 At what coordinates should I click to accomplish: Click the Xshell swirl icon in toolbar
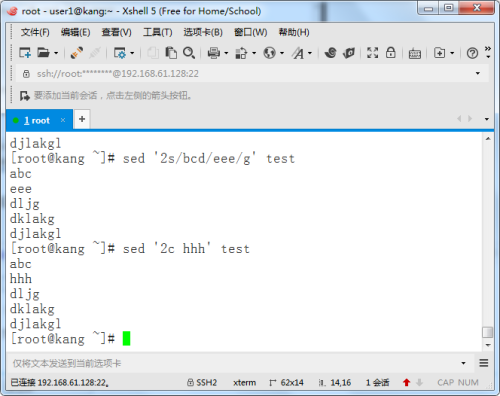pos(331,53)
